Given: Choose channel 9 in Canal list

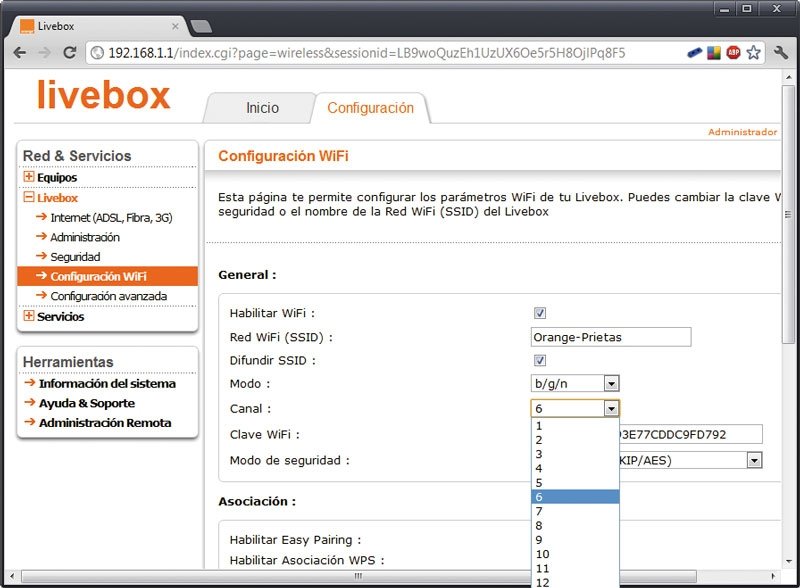Looking at the screenshot, I should click(x=575, y=540).
